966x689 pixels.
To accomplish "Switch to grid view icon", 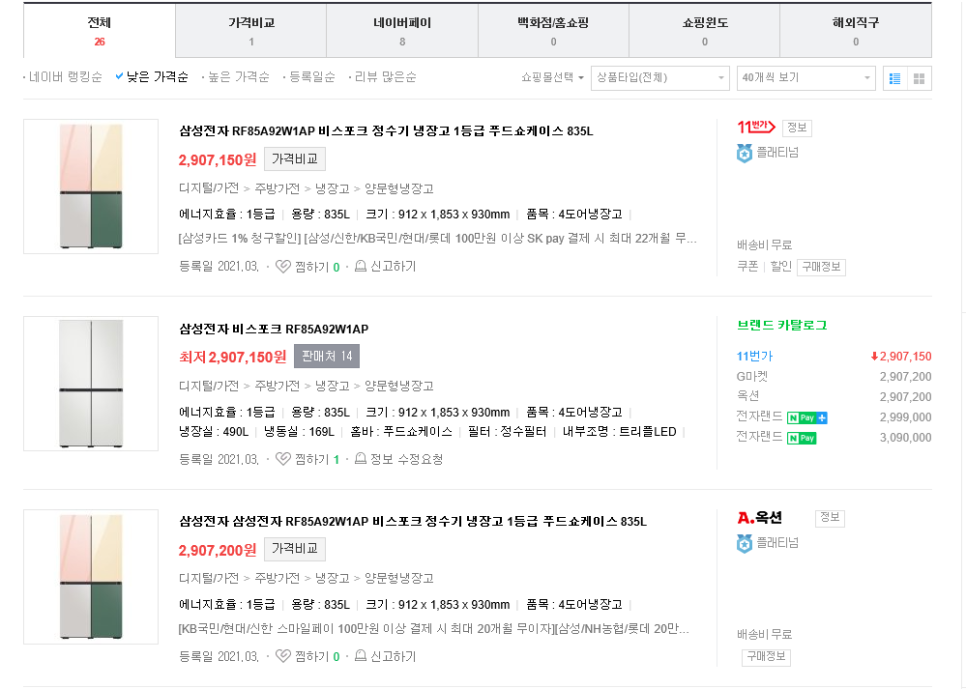I will point(919,78).
